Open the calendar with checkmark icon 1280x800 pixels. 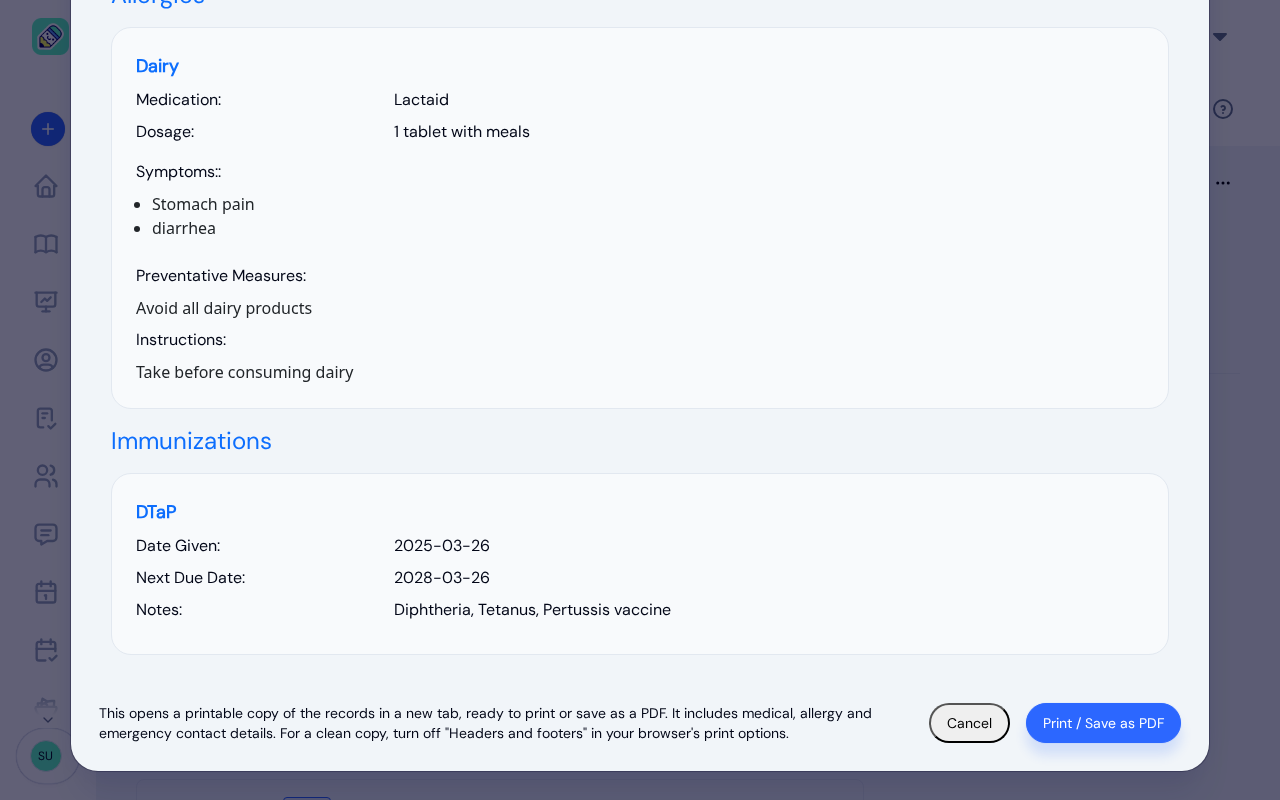click(46, 650)
